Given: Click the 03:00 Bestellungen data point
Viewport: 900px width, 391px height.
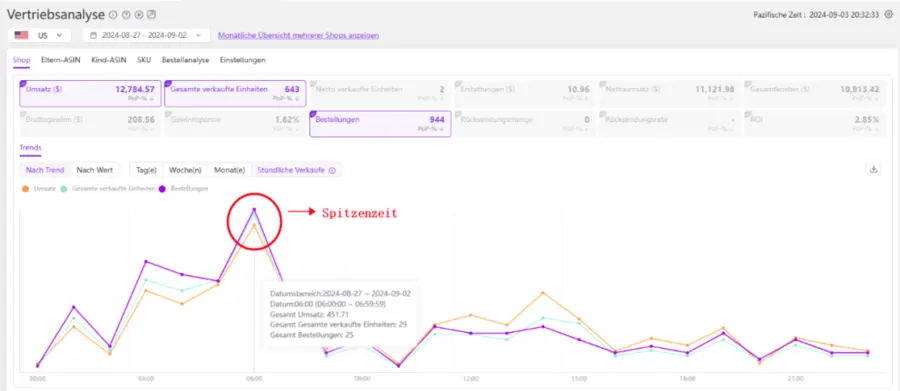Looking at the screenshot, I should (146, 261).
